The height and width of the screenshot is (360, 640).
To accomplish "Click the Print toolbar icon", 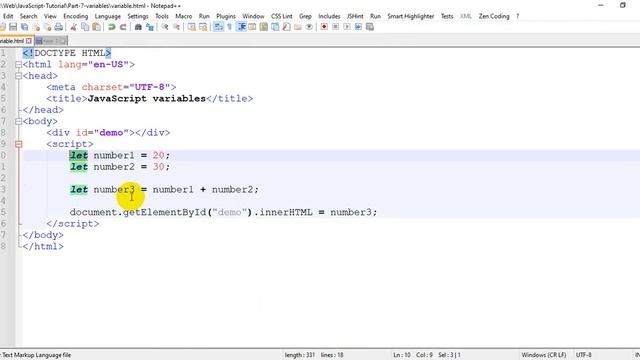I will 59,27.
